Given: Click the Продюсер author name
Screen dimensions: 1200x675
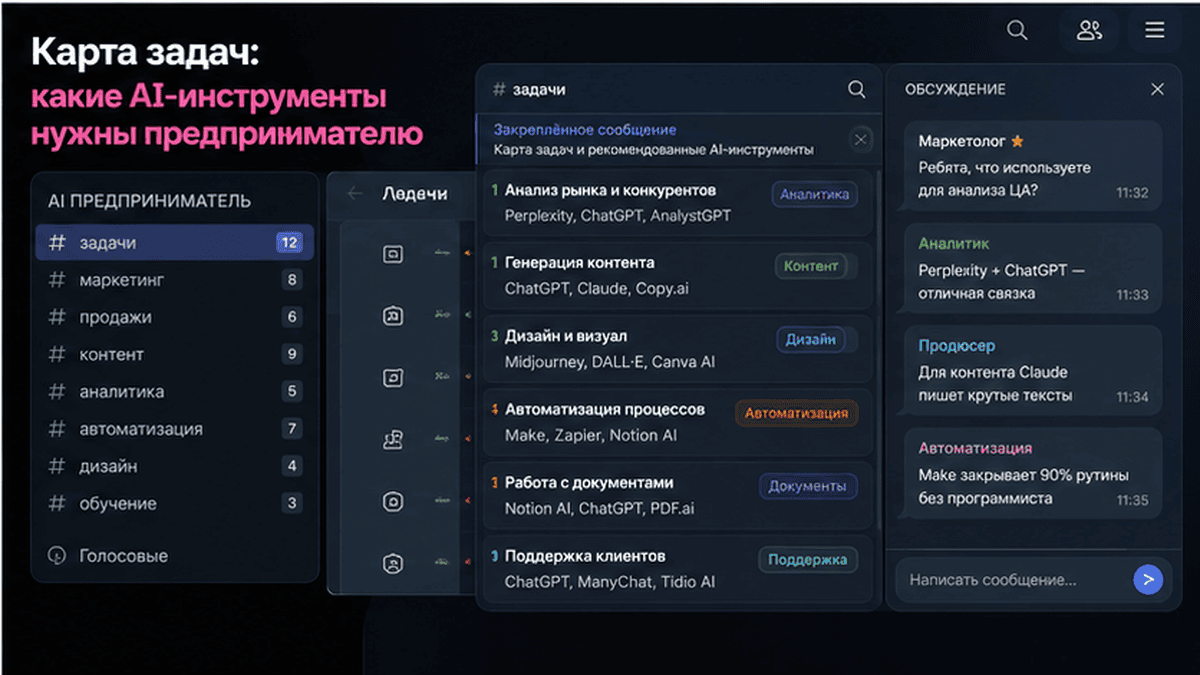Looking at the screenshot, I should 957,346.
